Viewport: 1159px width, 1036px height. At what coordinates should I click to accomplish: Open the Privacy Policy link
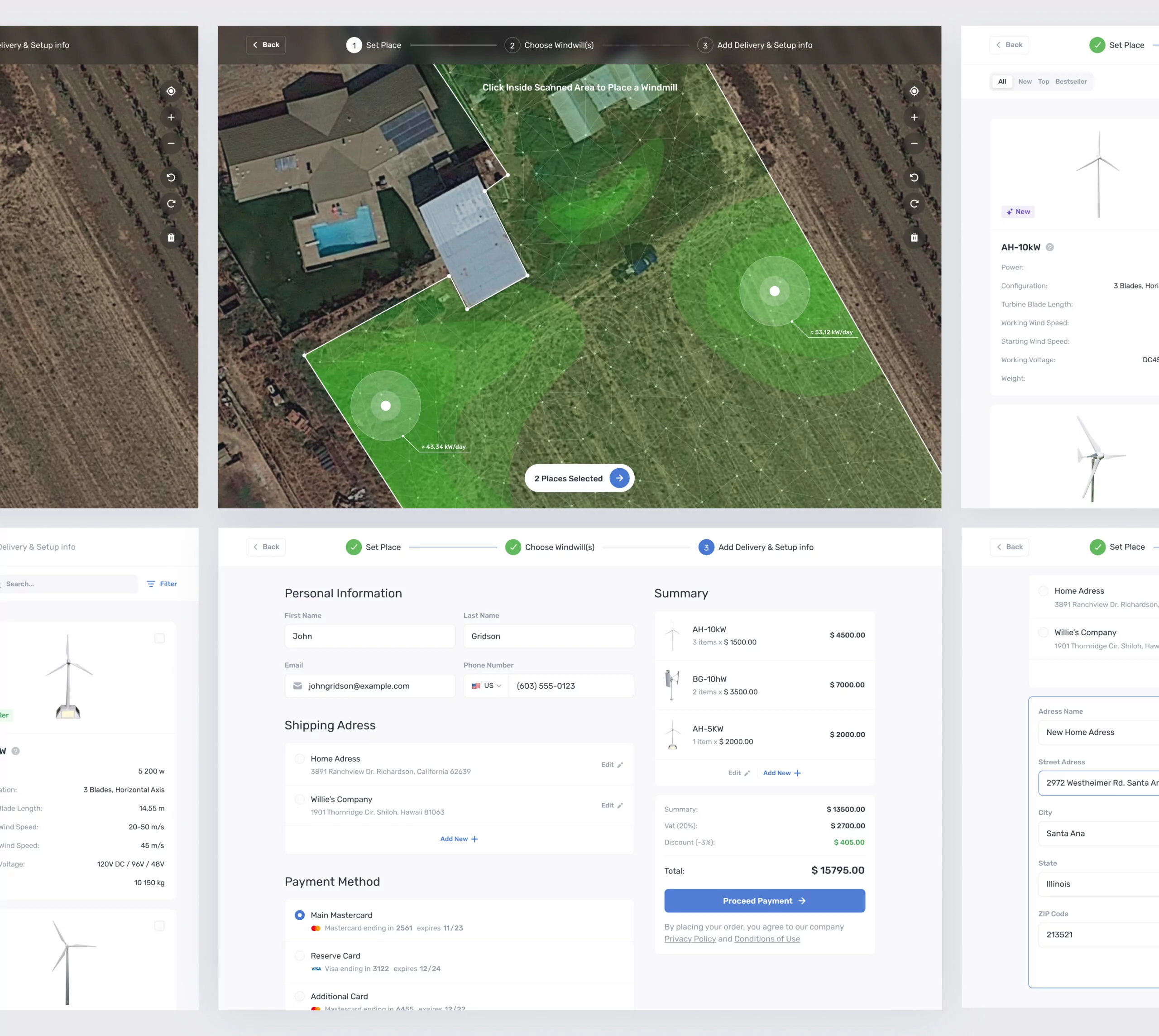tap(690, 939)
